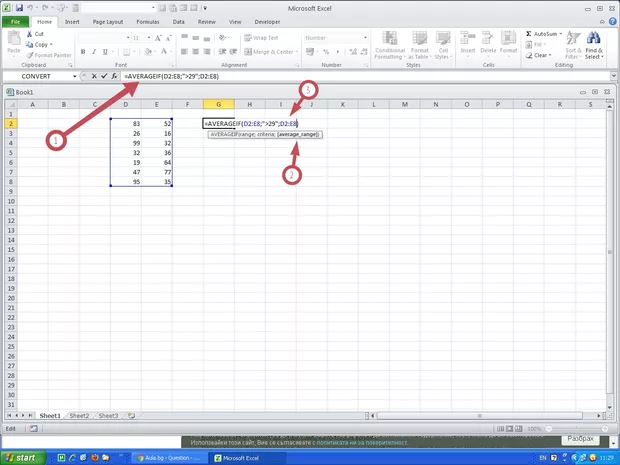Viewport: 620px width, 465px height.
Task: Click the Copy icon
Action: point(29,45)
